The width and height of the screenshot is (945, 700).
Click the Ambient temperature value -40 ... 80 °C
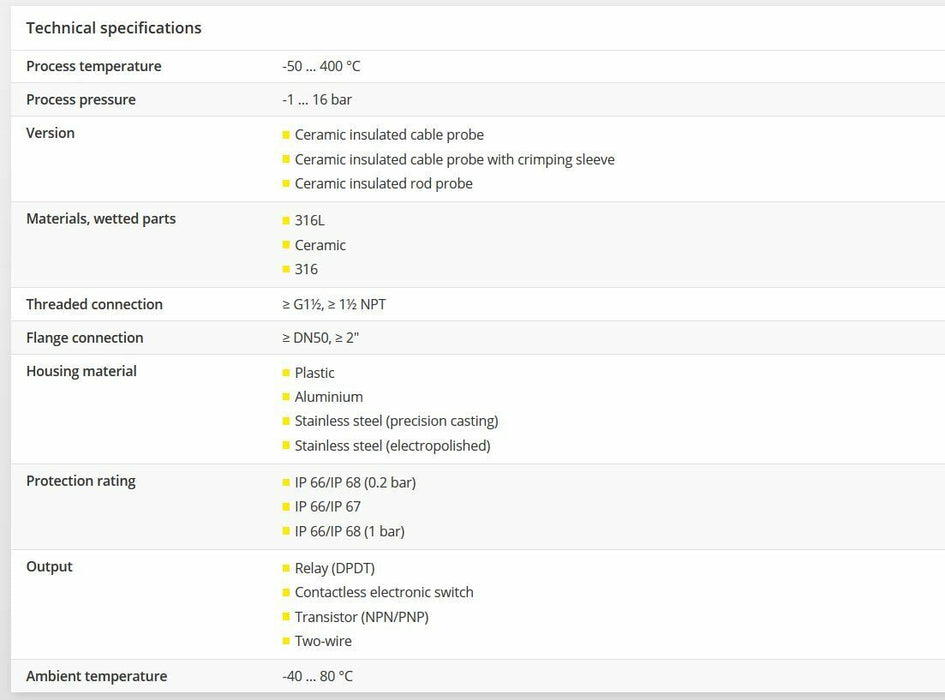(x=318, y=676)
